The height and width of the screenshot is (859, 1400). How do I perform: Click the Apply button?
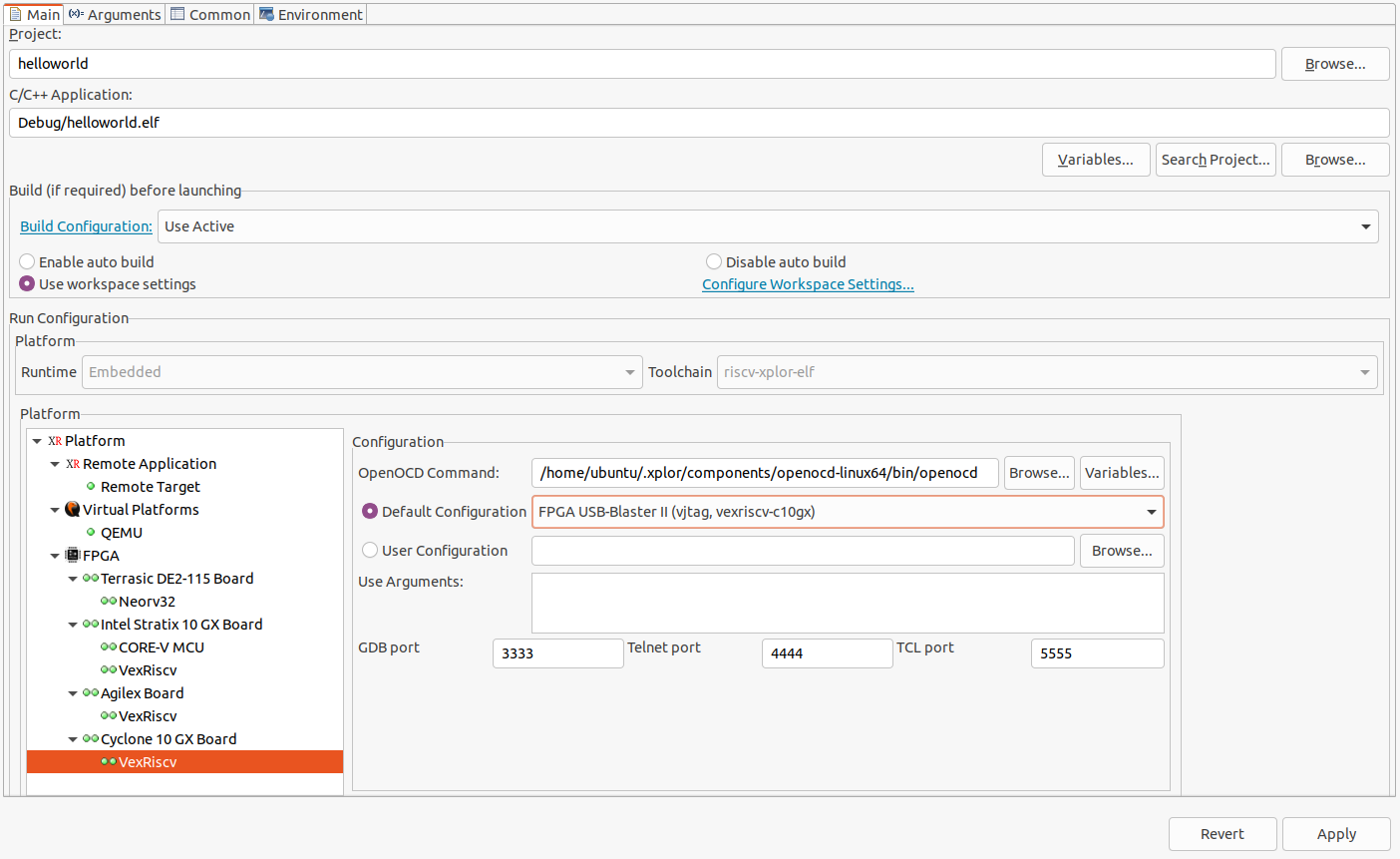click(1336, 834)
